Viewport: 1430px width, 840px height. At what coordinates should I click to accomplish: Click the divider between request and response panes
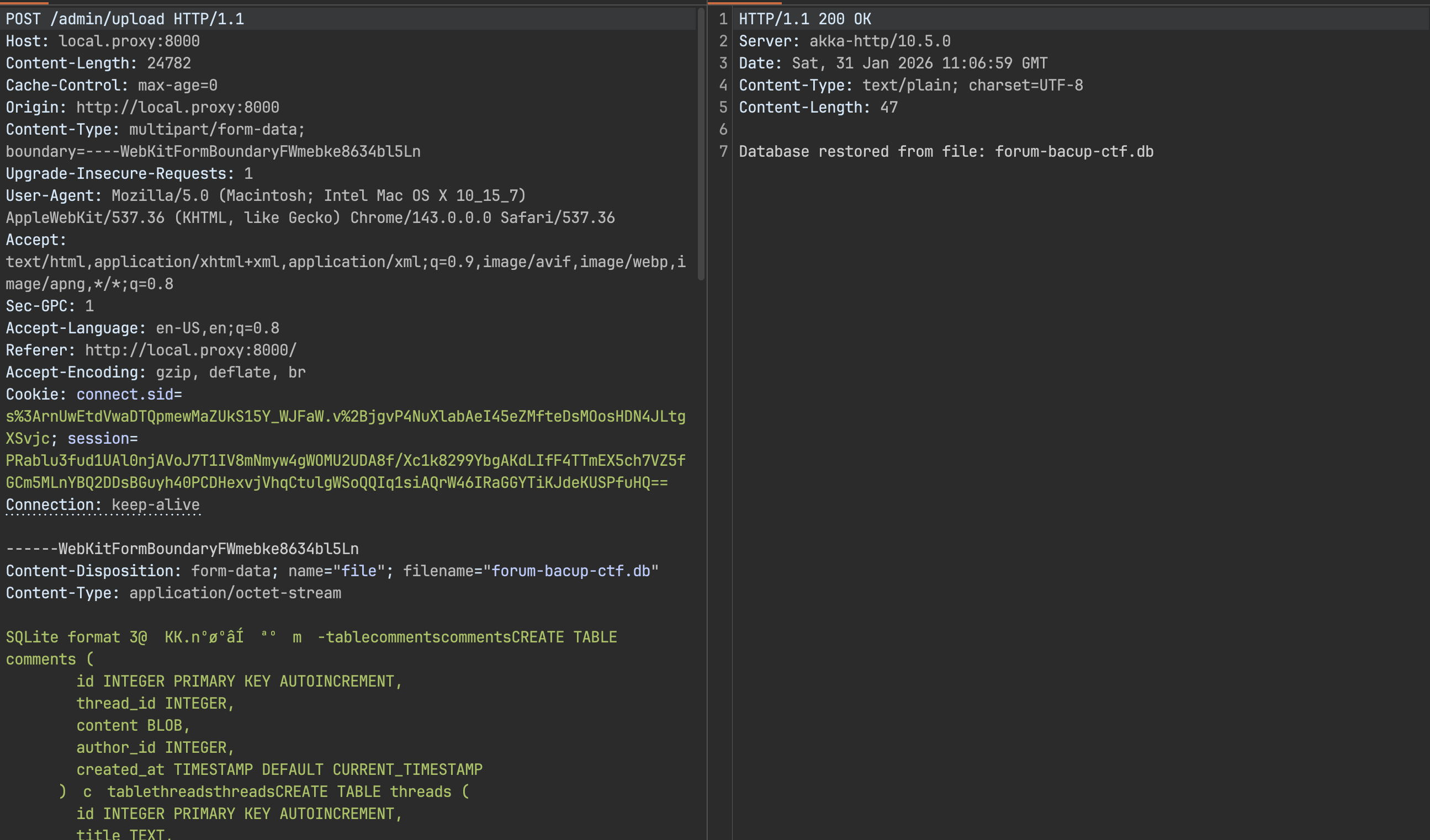[707, 419]
